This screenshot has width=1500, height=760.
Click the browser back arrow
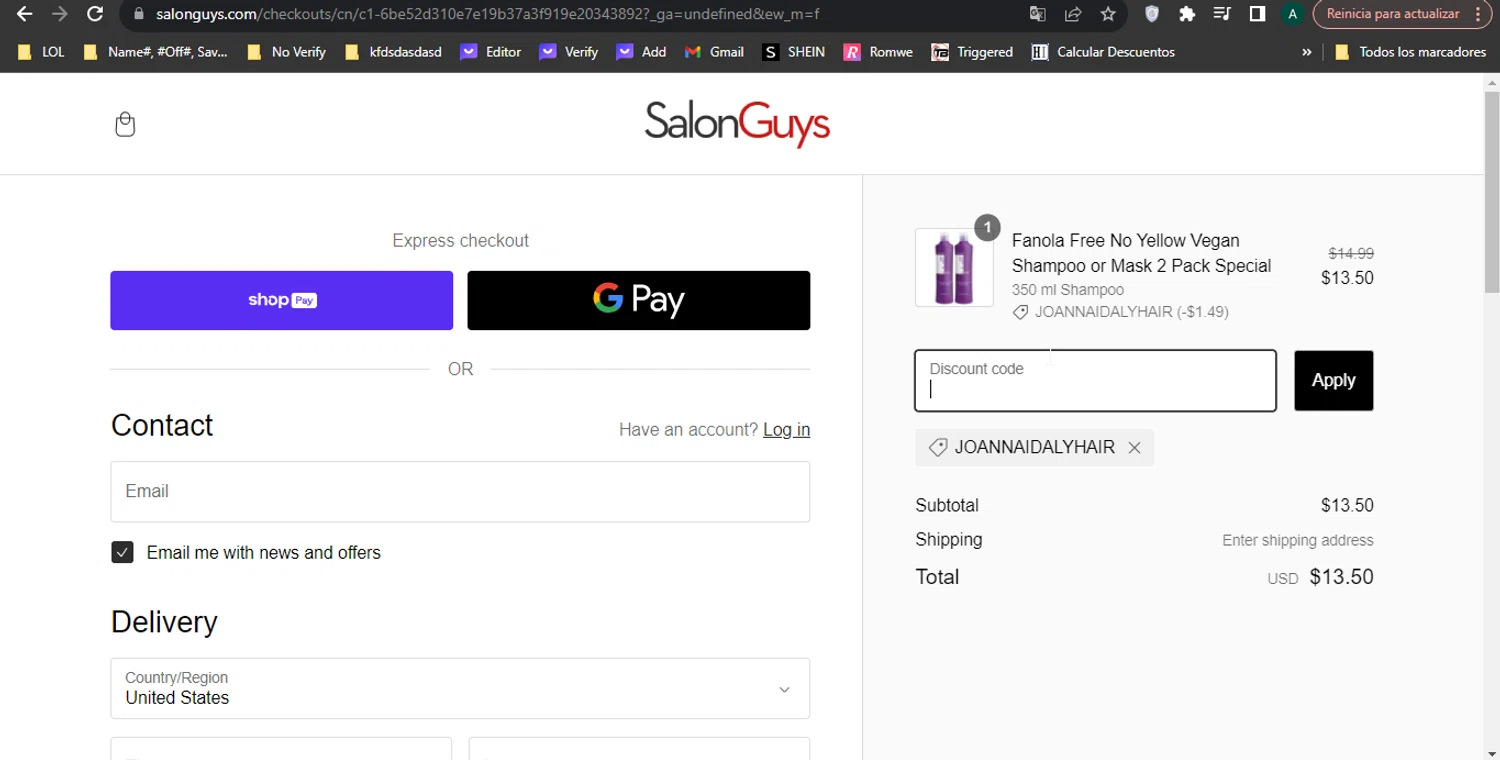tap(24, 14)
